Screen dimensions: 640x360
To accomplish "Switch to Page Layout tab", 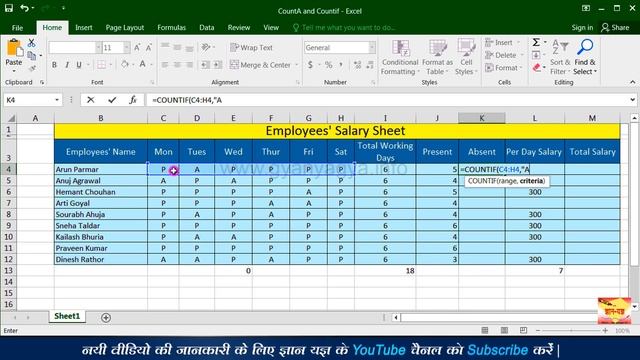I will pyautogui.click(x=124, y=27).
